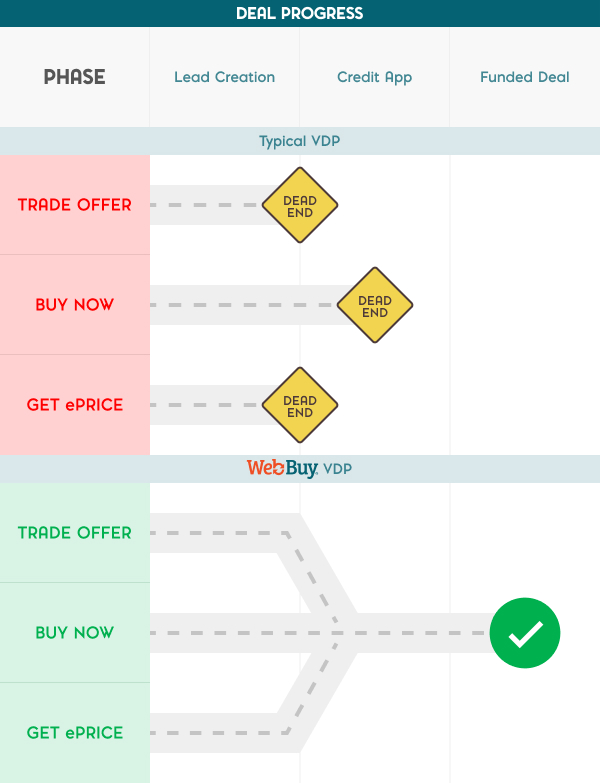Click the PHASE header cell
The image size is (600, 783).
(x=75, y=77)
